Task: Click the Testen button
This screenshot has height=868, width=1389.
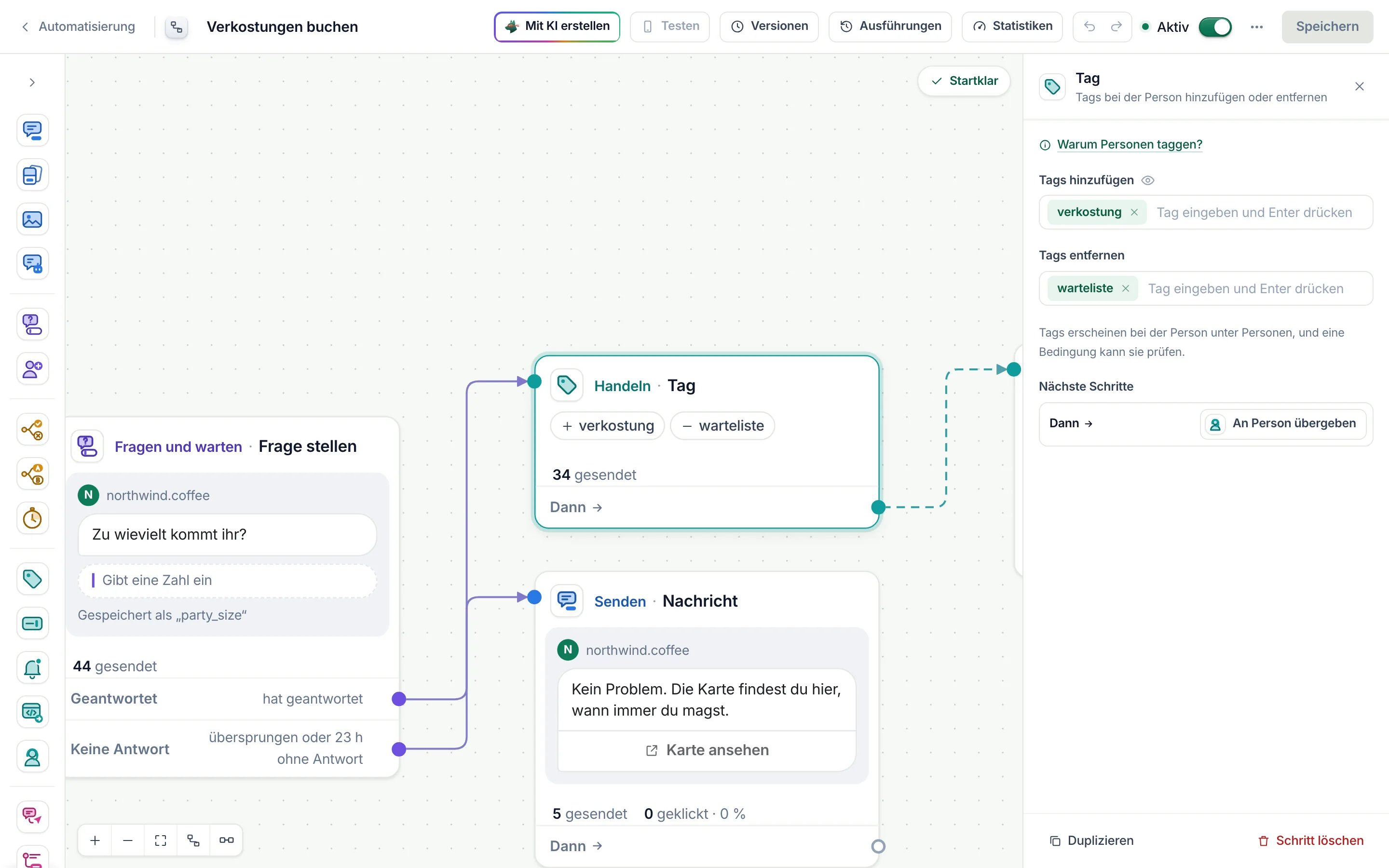Action: (x=670, y=27)
